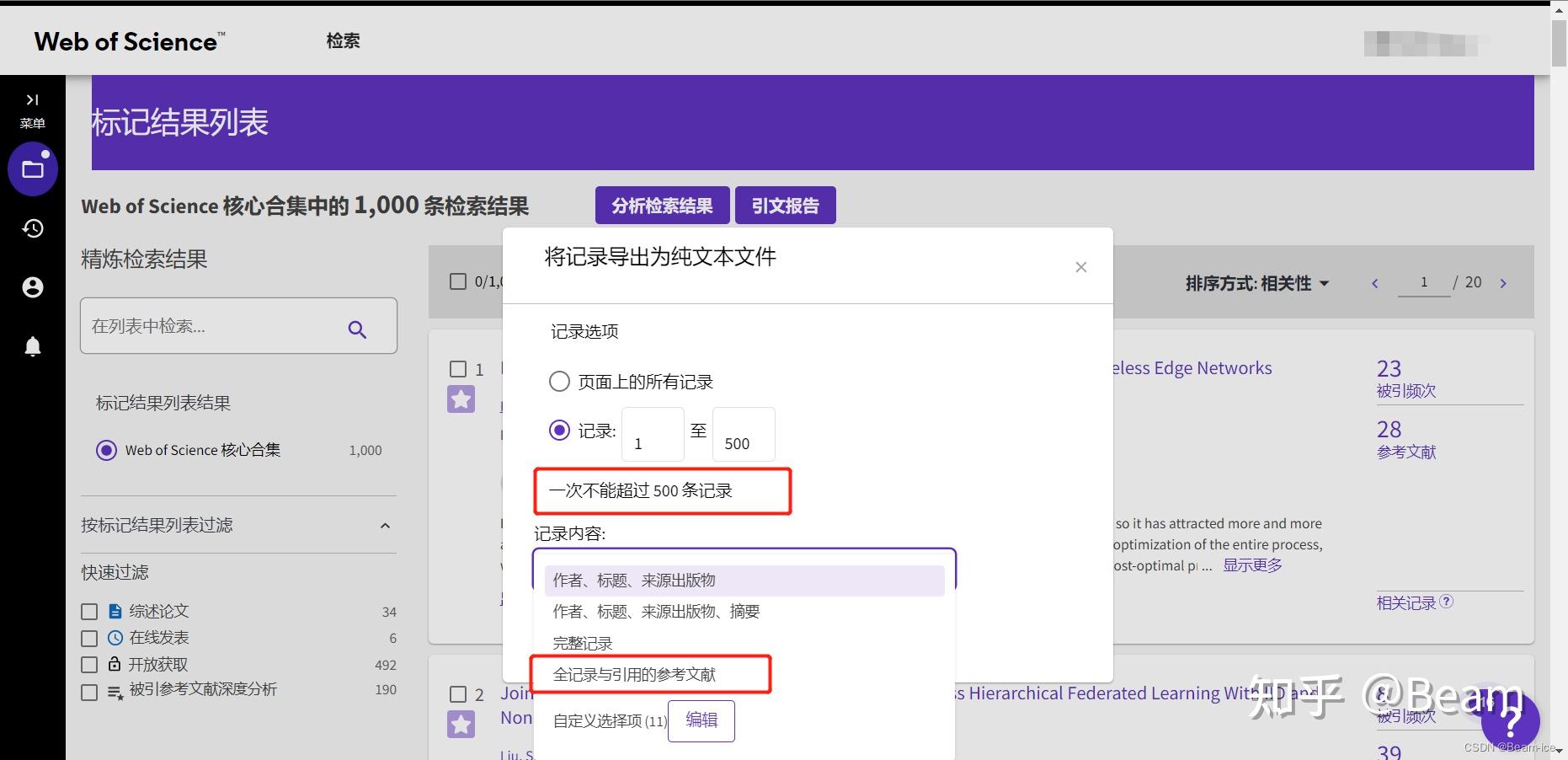Click the record end number field showing 500

(742, 434)
